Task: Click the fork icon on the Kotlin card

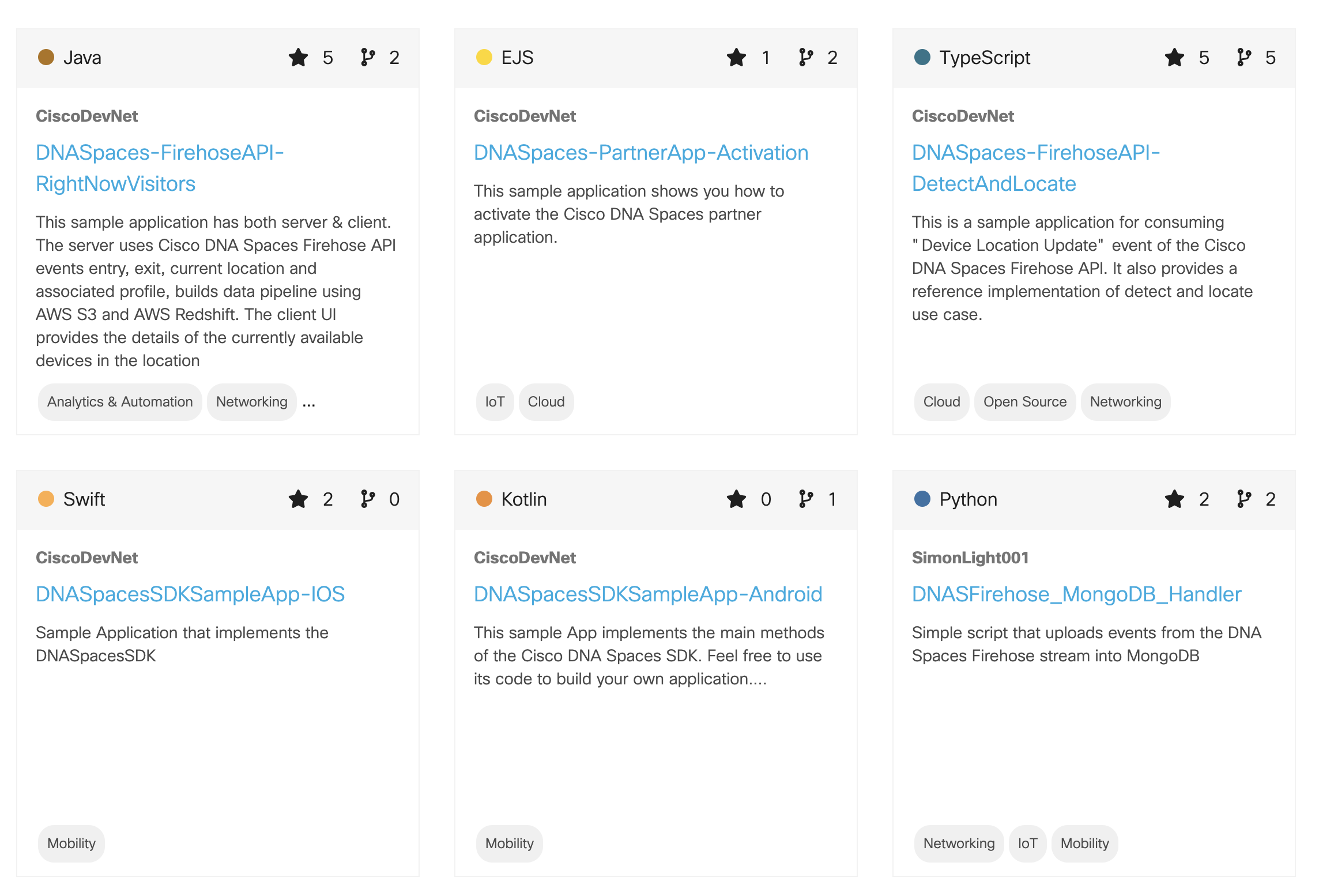Action: [805, 499]
